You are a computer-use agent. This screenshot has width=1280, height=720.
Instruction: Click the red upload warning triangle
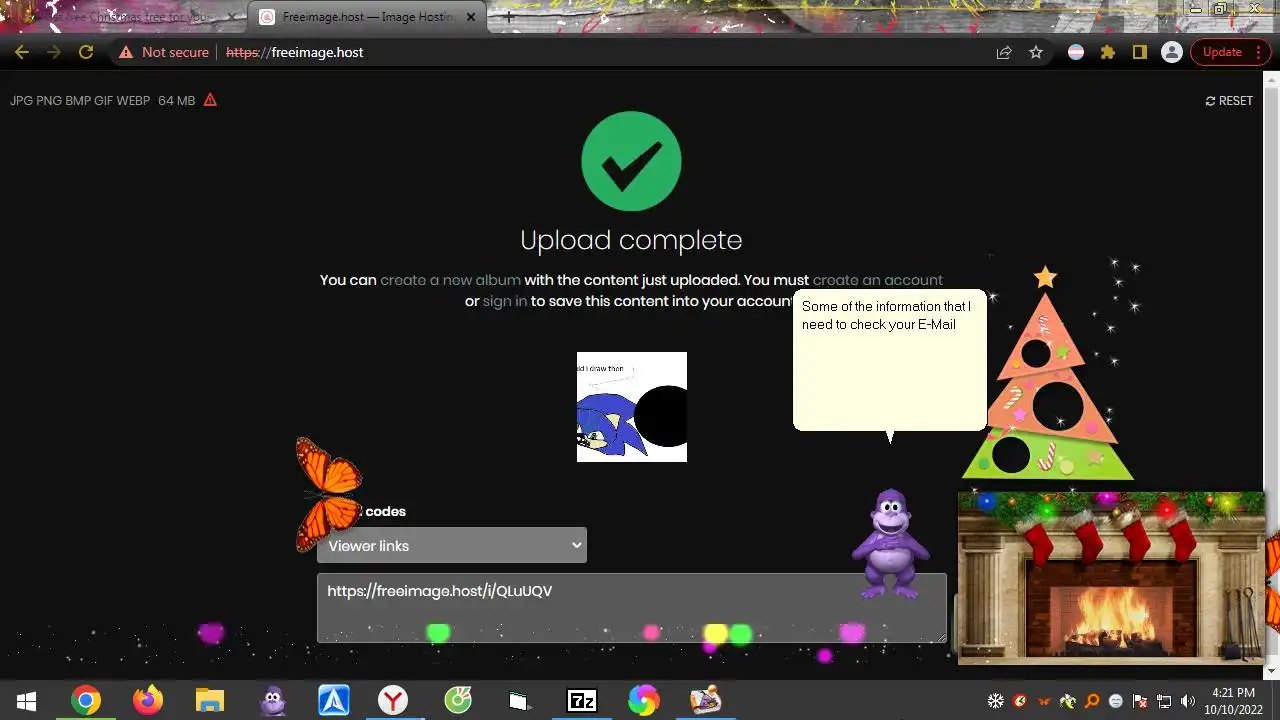tap(210, 100)
